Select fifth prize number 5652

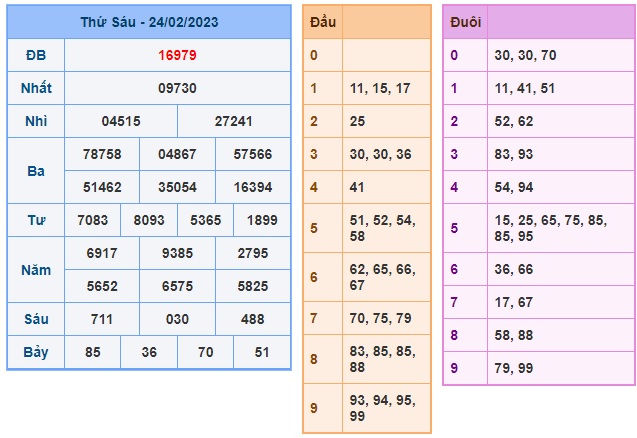[102, 286]
